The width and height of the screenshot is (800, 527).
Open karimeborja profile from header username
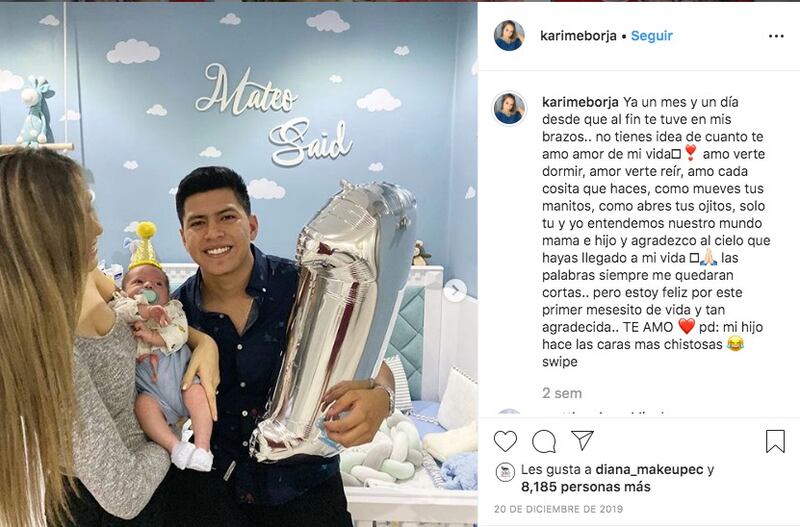pos(578,36)
